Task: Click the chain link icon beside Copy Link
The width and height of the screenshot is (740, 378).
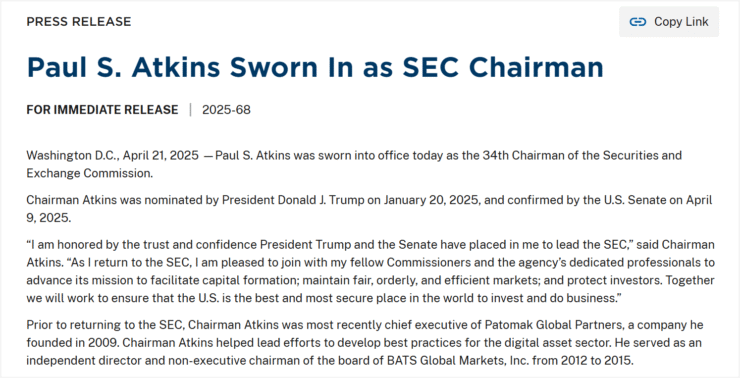Action: 638,22
